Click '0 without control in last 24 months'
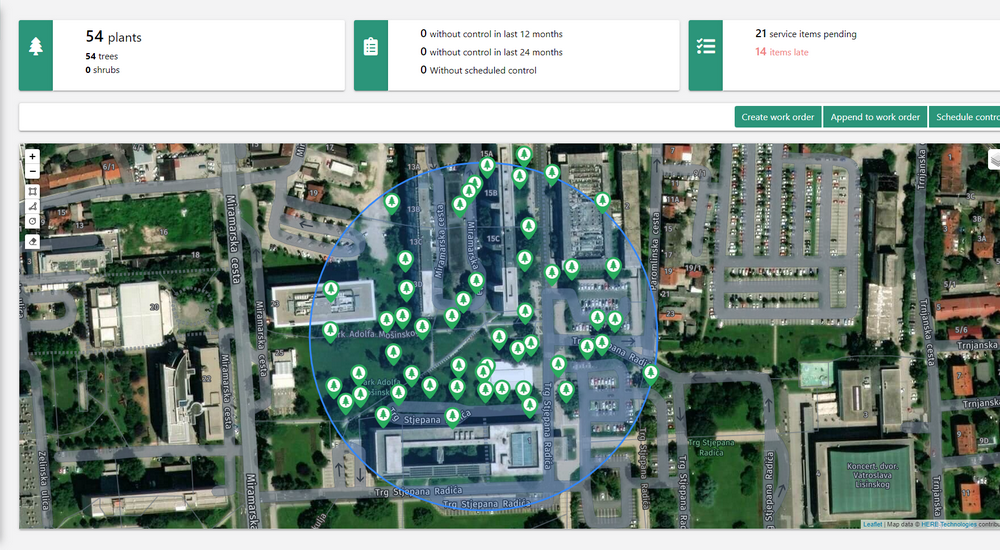This screenshot has height=550, width=1000. (491, 52)
